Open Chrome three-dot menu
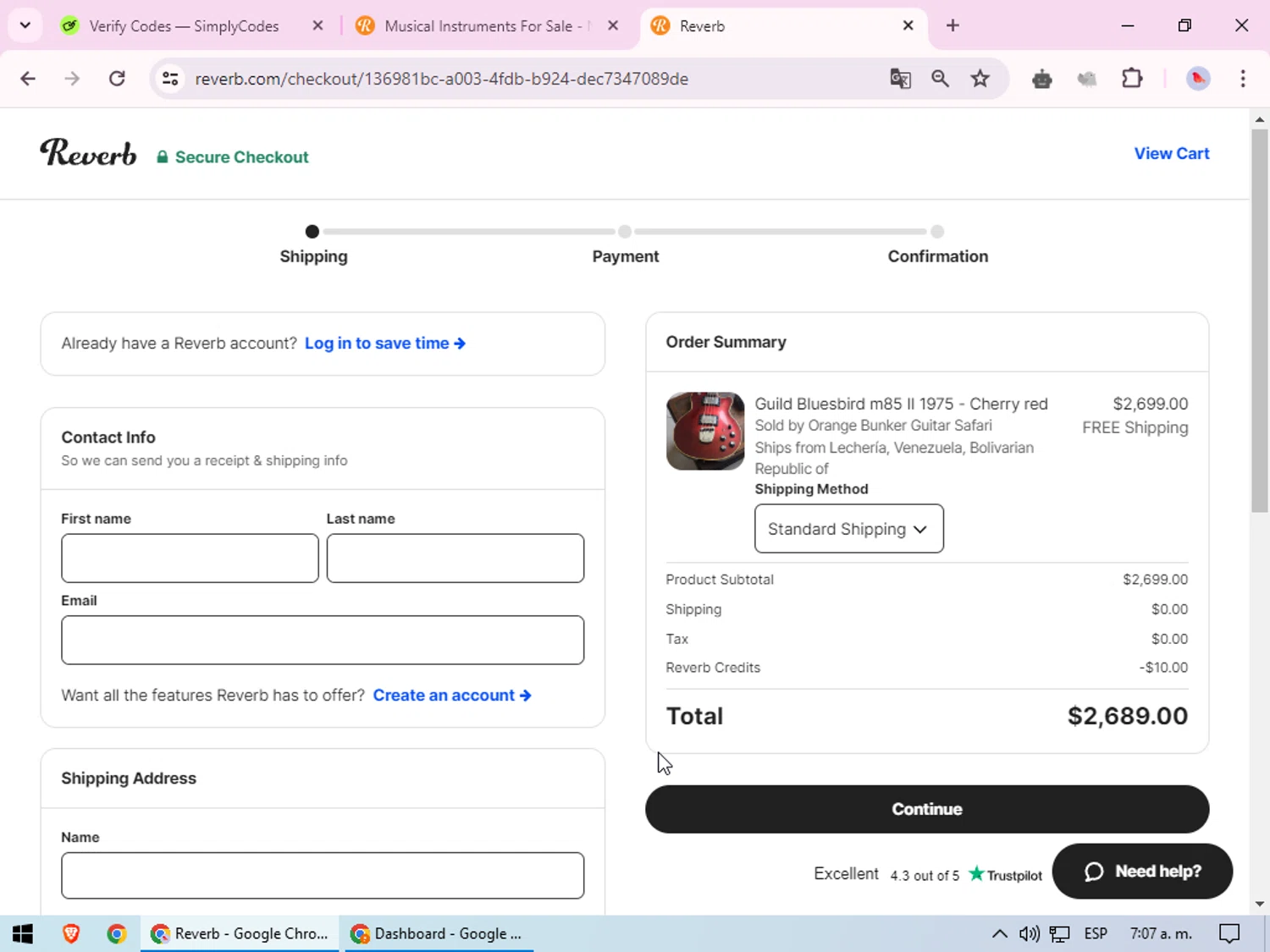This screenshot has width=1270, height=952. coord(1243,79)
